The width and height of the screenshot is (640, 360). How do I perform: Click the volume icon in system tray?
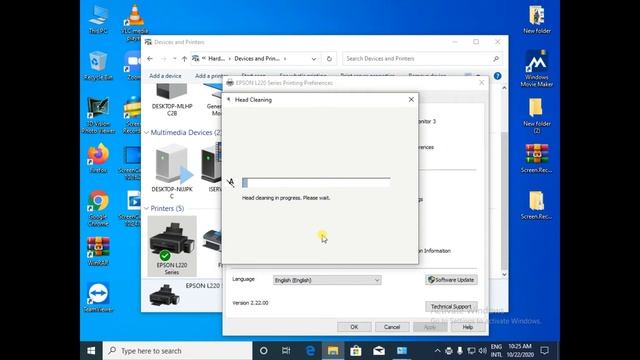(482, 351)
